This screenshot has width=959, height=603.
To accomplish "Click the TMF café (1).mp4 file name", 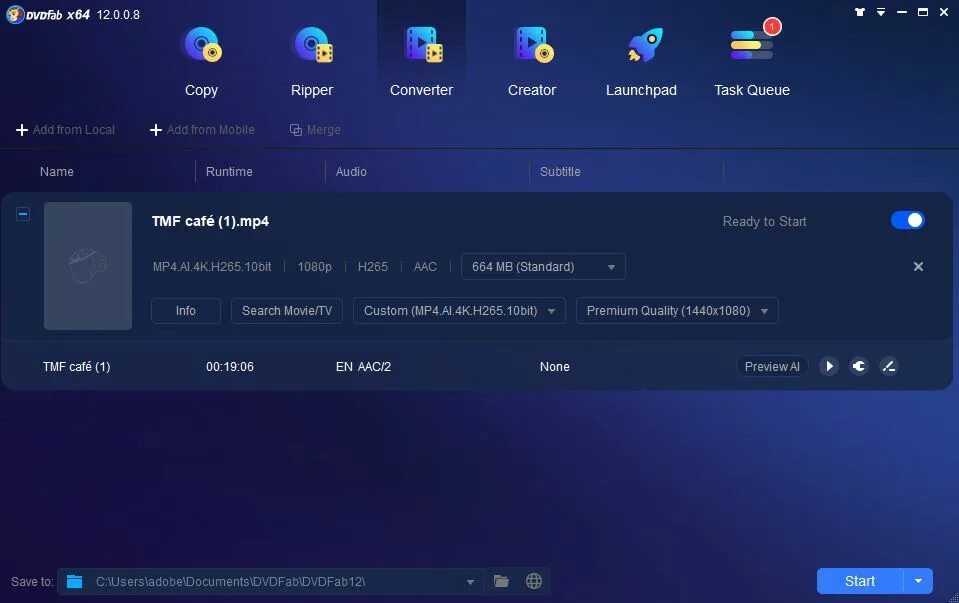I will click(x=210, y=221).
